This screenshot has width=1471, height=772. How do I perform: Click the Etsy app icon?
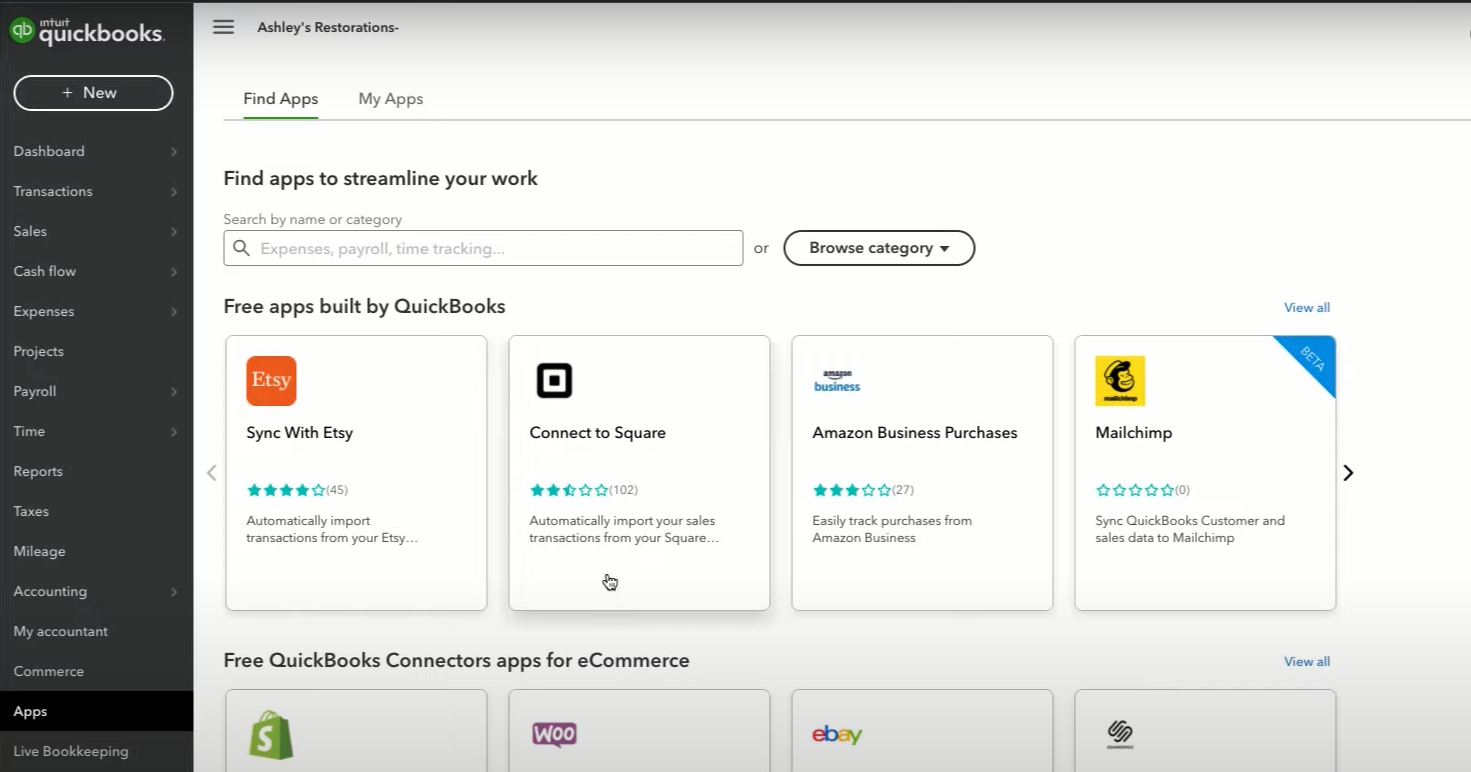click(271, 381)
